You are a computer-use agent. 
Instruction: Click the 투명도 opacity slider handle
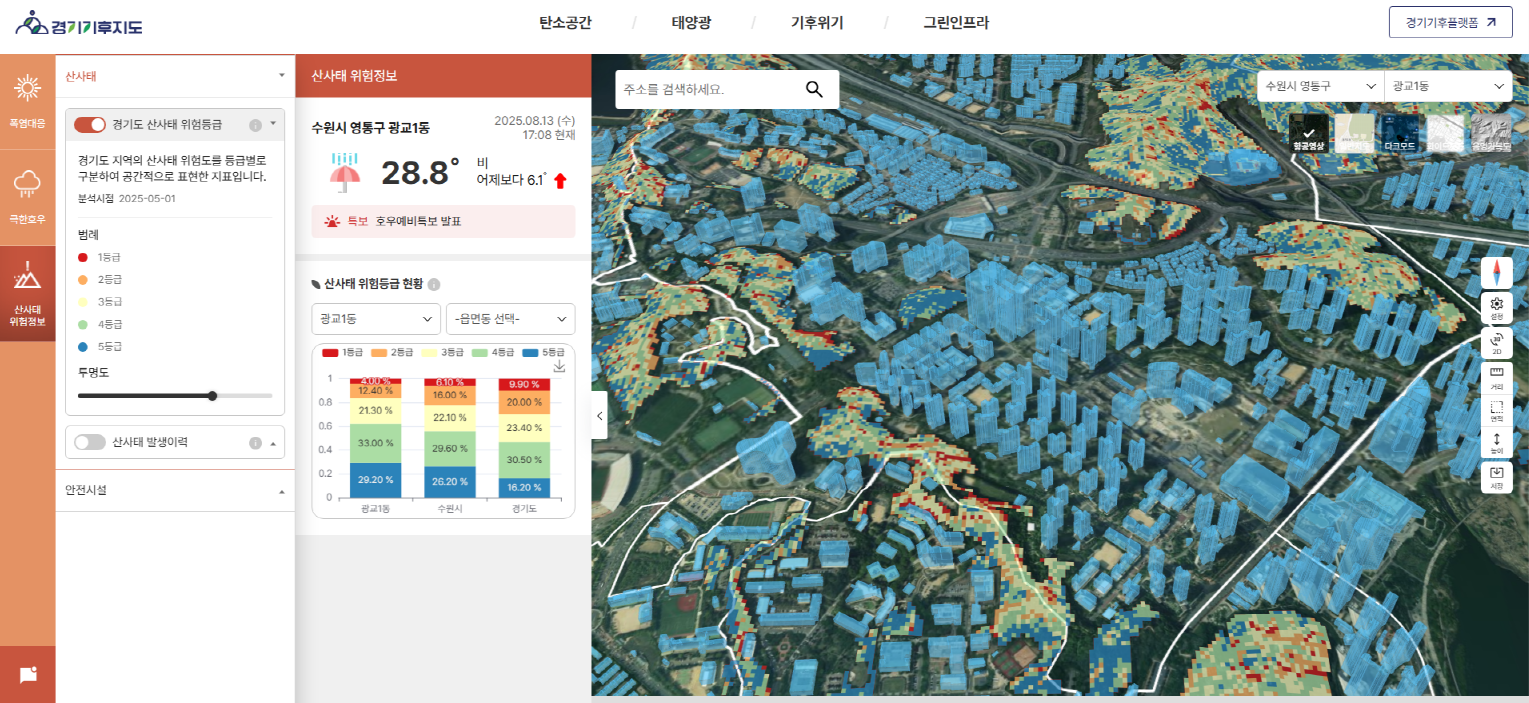(212, 395)
